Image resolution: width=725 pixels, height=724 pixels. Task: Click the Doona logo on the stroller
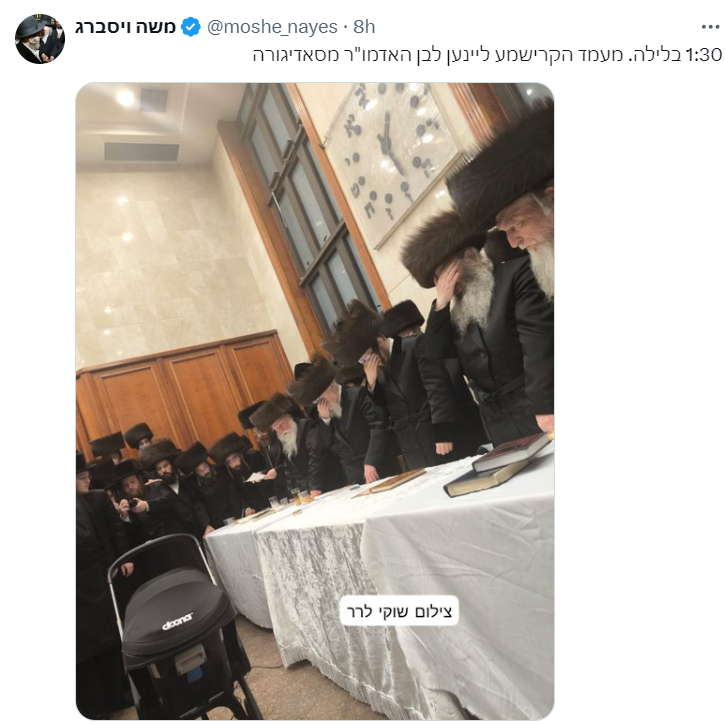click(x=177, y=622)
